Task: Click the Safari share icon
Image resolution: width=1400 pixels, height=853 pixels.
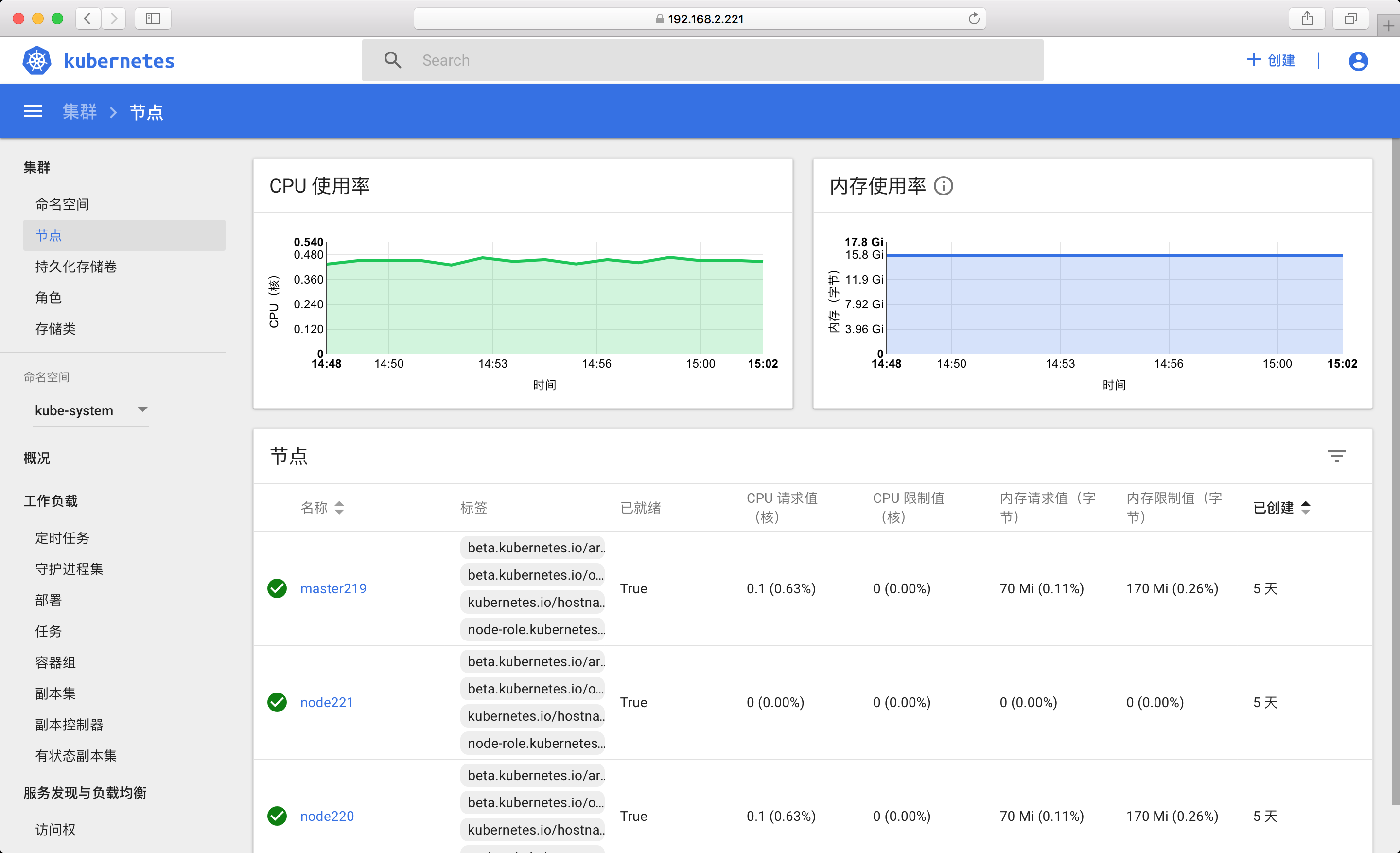Action: coord(1307,19)
